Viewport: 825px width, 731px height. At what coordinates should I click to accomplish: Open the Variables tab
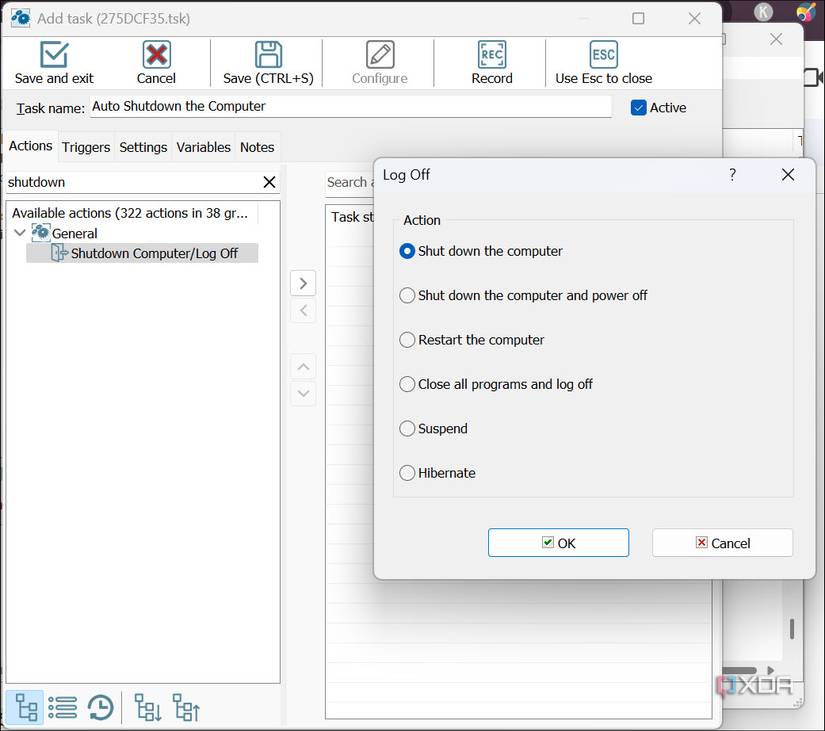(203, 147)
